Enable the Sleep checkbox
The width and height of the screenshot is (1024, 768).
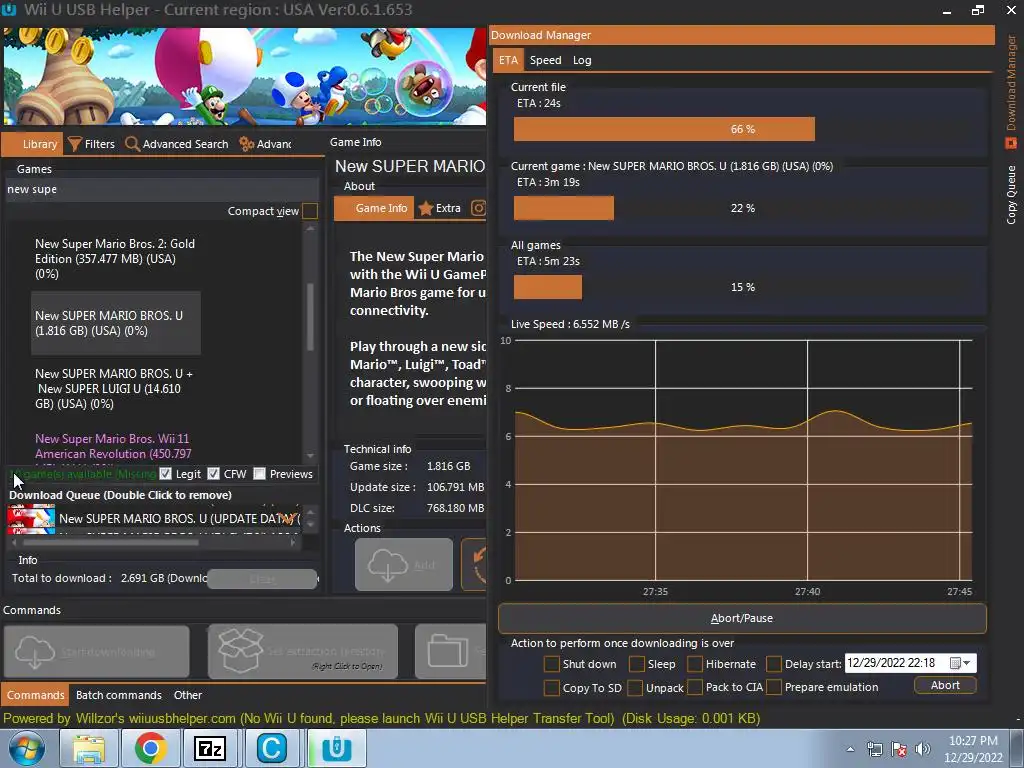[x=637, y=664]
